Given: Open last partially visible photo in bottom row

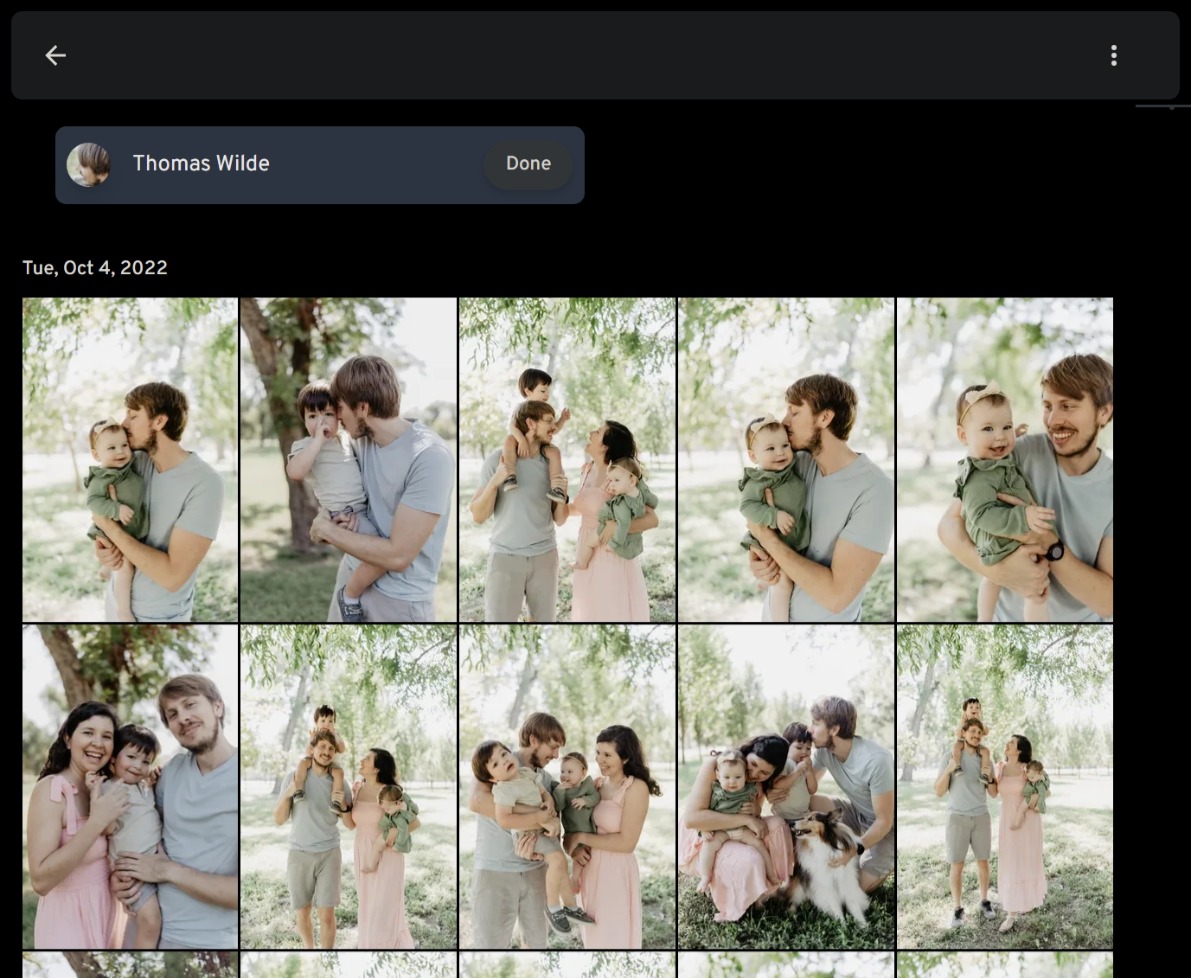Looking at the screenshot, I should tap(1004, 965).
